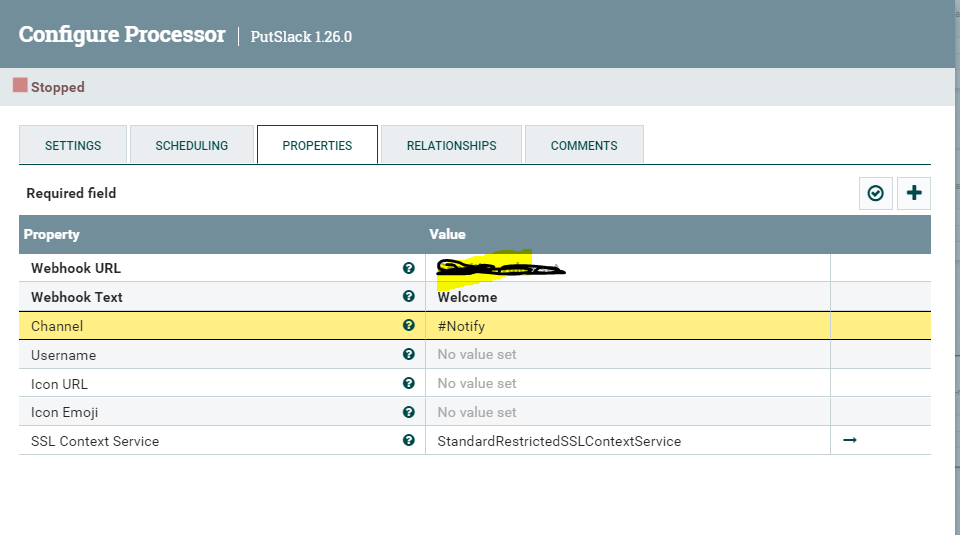The width and height of the screenshot is (960, 535).
Task: Set a value for Icon Emoji
Action: tap(628, 412)
